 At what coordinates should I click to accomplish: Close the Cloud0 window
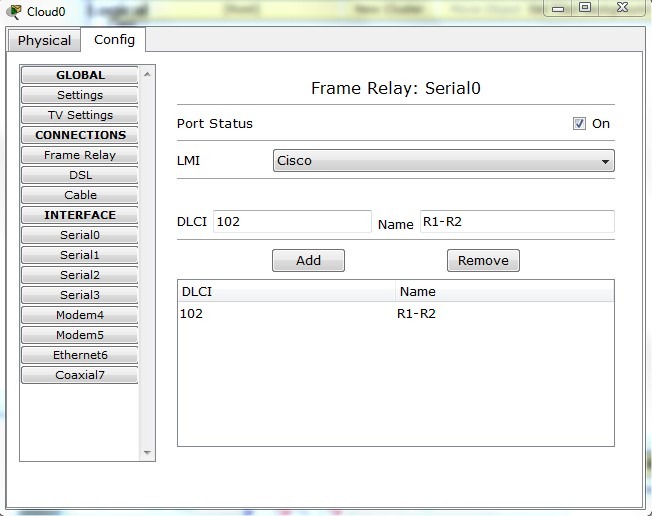pyautogui.click(x=622, y=7)
